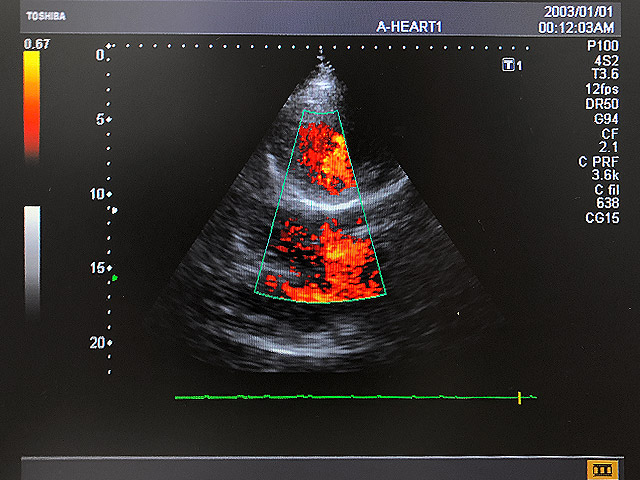The image size is (640, 480).
Task: Click the film strip icon at bottom right
Action: (x=601, y=470)
